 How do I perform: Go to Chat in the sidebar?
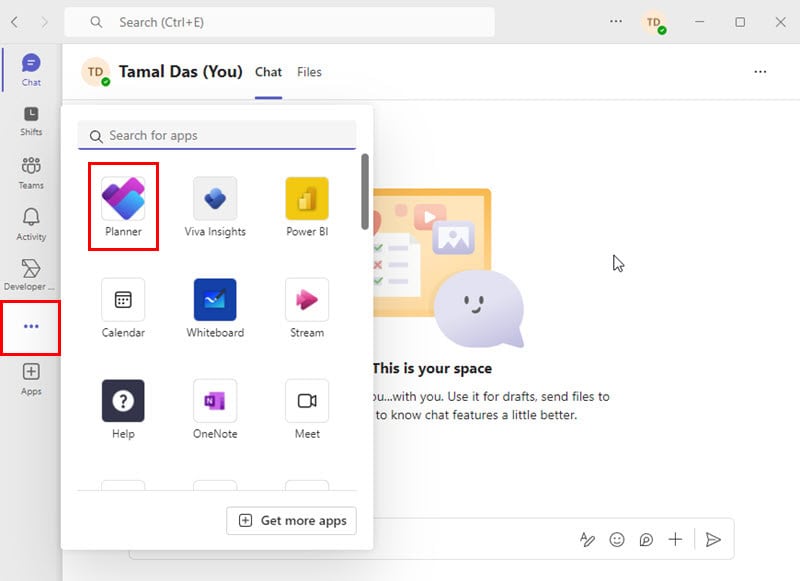(x=31, y=70)
